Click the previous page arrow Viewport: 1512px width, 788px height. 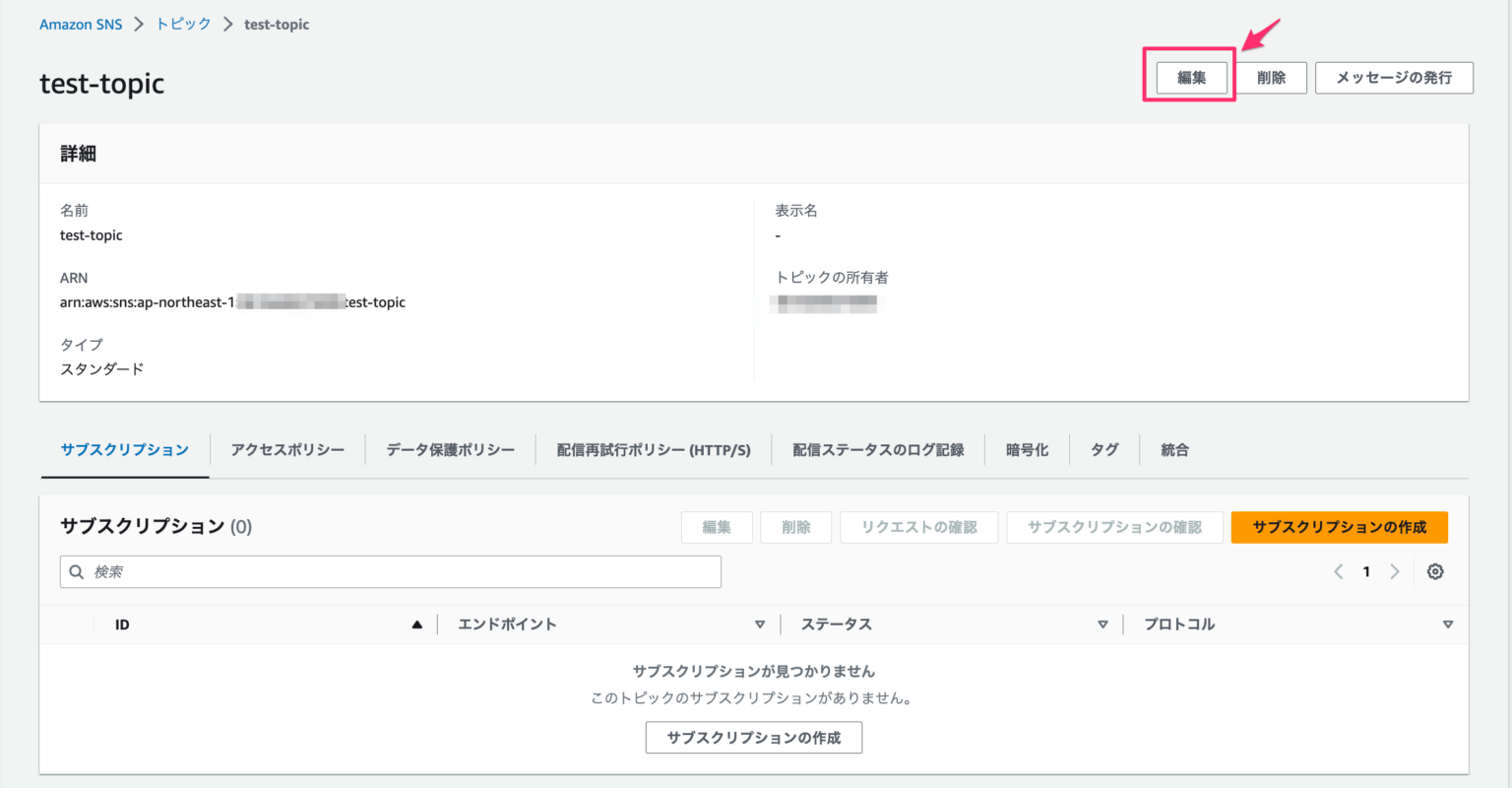point(1338,571)
